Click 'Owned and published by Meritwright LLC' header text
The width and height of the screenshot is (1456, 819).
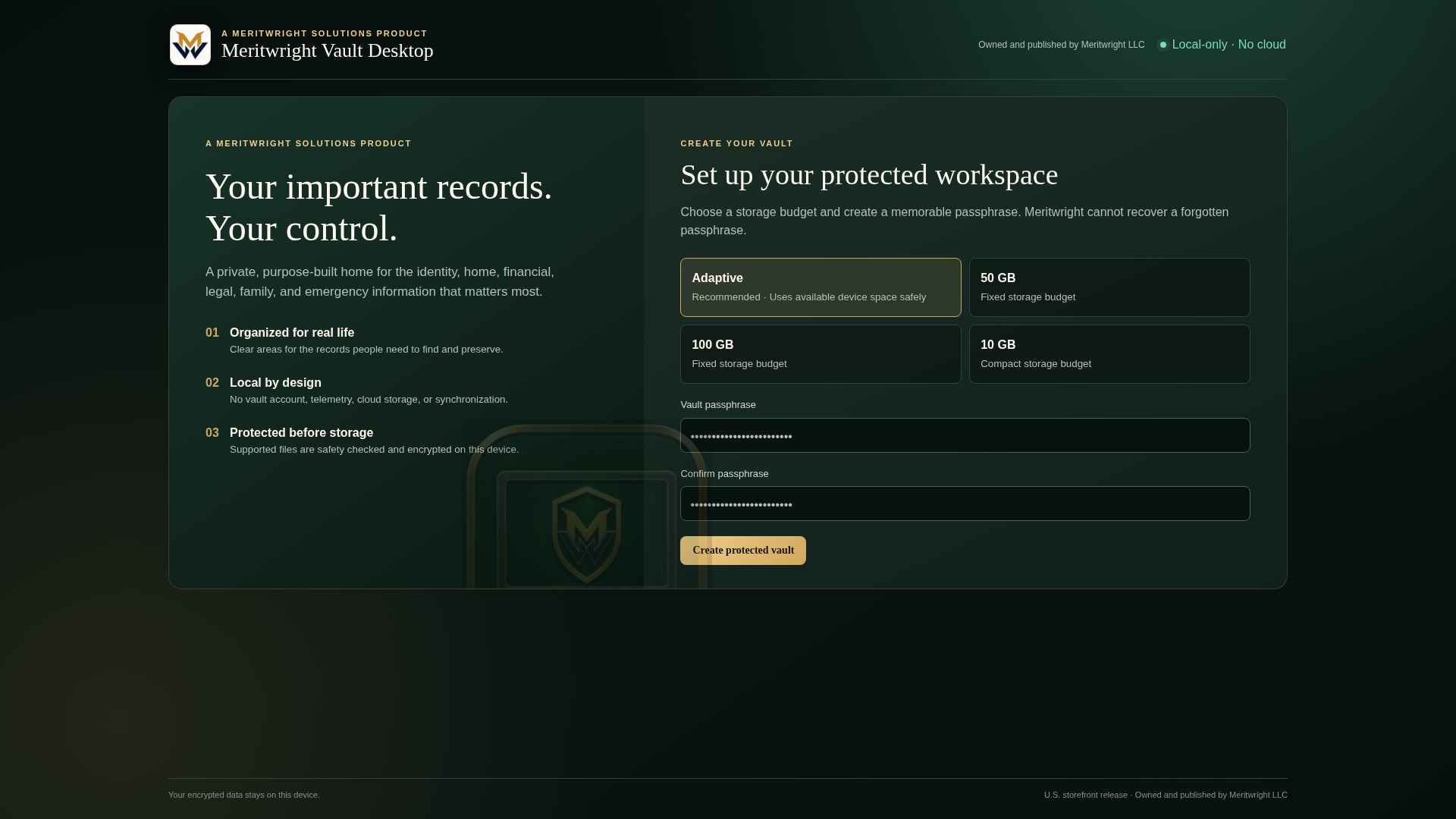coord(1061,45)
